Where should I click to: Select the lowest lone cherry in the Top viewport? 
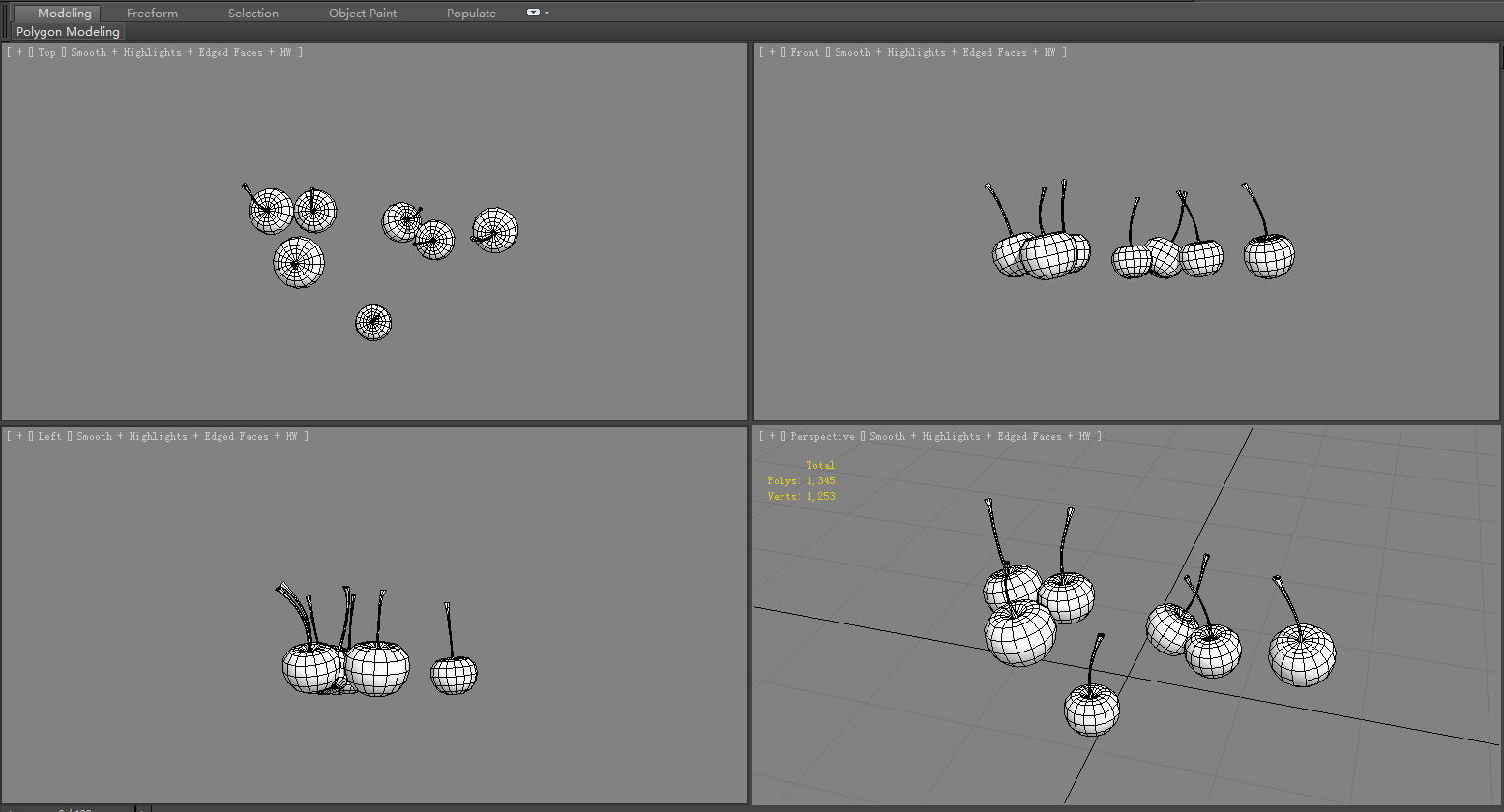[373, 323]
